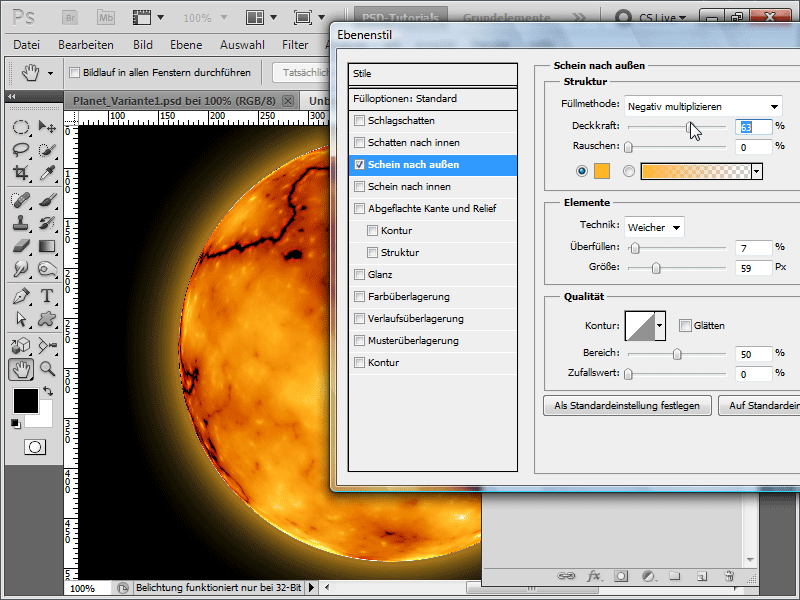Select the Pen tool
Image resolution: width=800 pixels, height=600 pixels.
pyautogui.click(x=21, y=296)
